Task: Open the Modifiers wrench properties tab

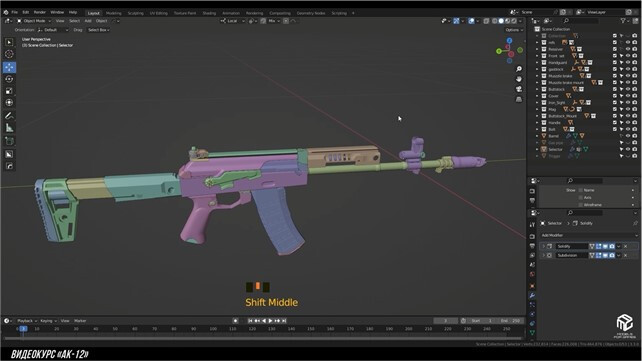Action: point(532,295)
